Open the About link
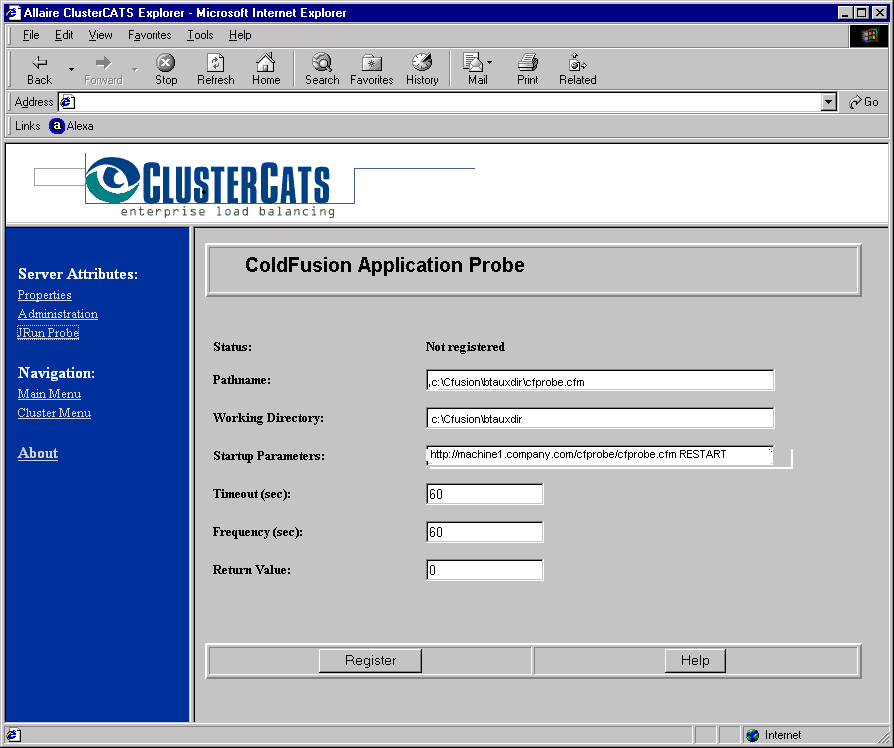Image resolution: width=894 pixels, height=748 pixels. coord(38,453)
